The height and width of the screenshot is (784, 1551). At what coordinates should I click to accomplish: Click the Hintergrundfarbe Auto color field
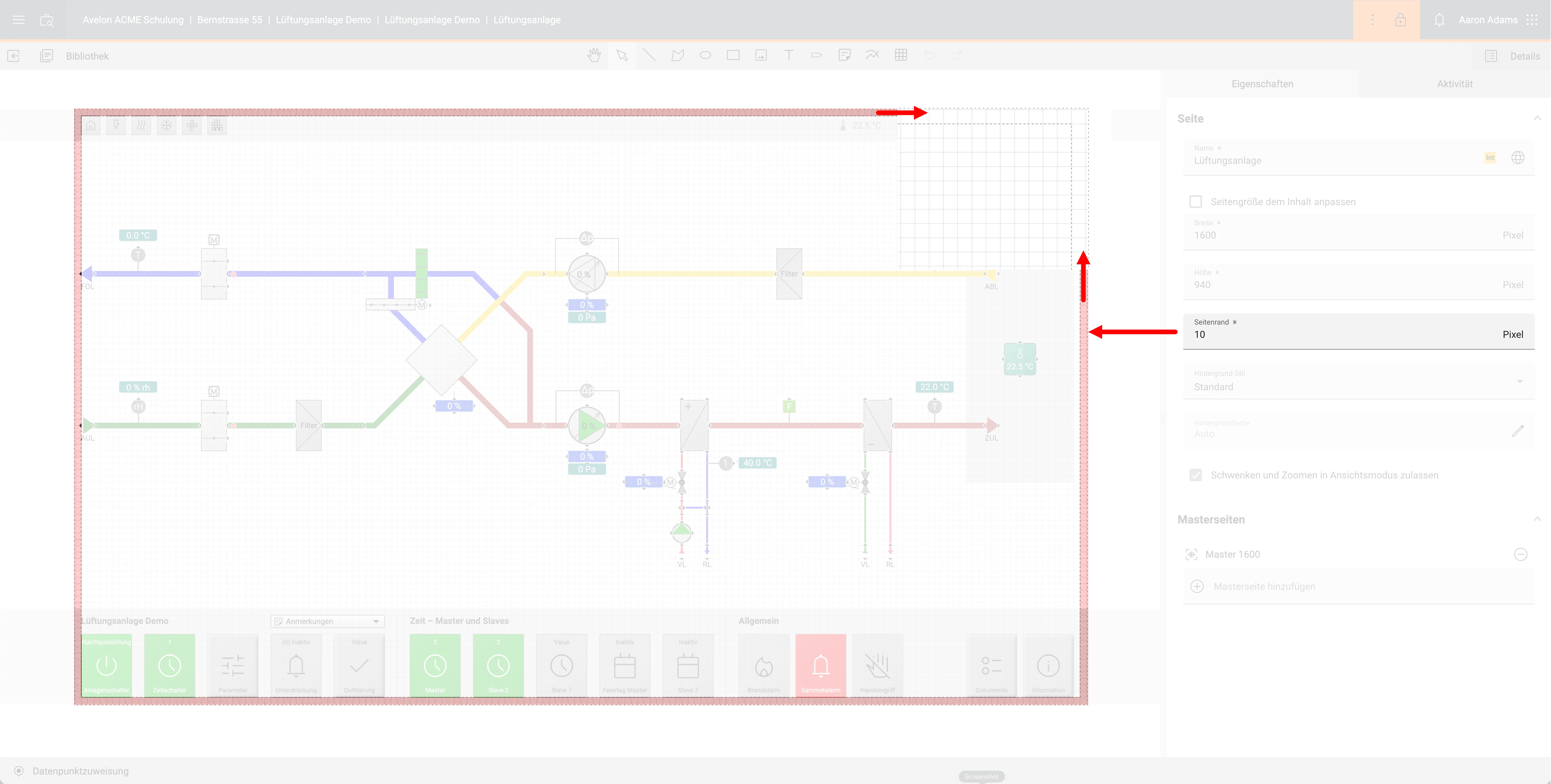[x=1359, y=431]
